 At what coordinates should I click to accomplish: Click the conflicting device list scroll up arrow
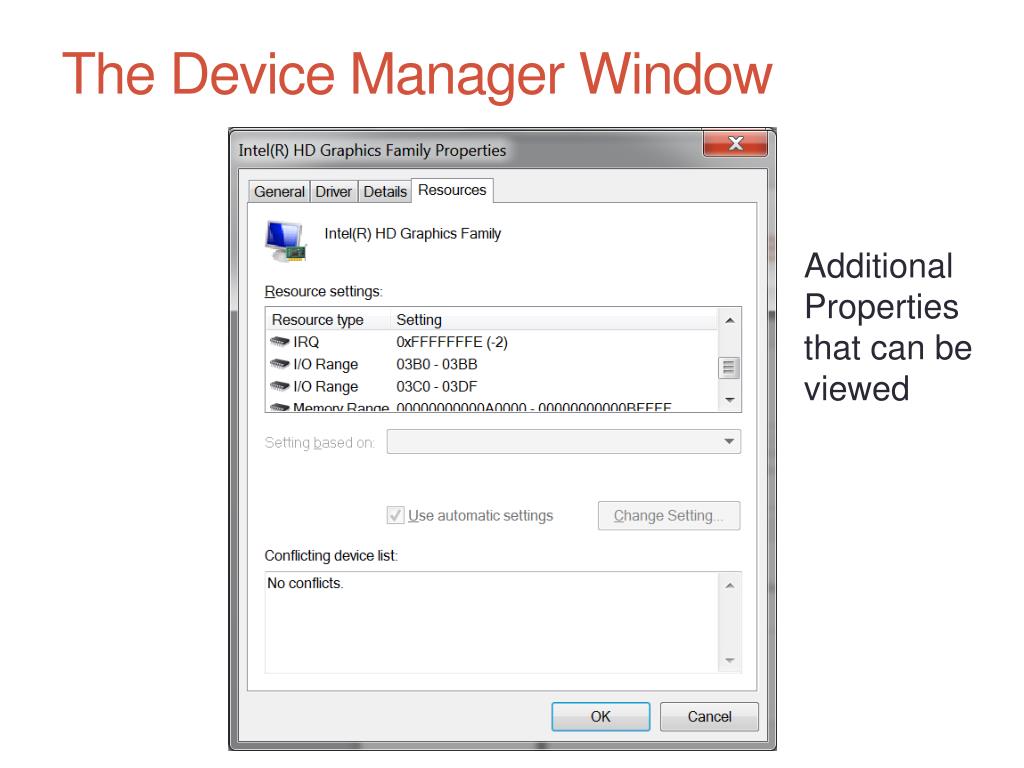[x=729, y=585]
